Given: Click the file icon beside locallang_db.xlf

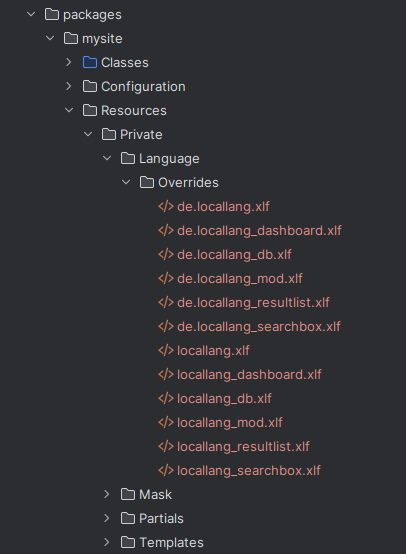Looking at the screenshot, I should (x=166, y=399).
